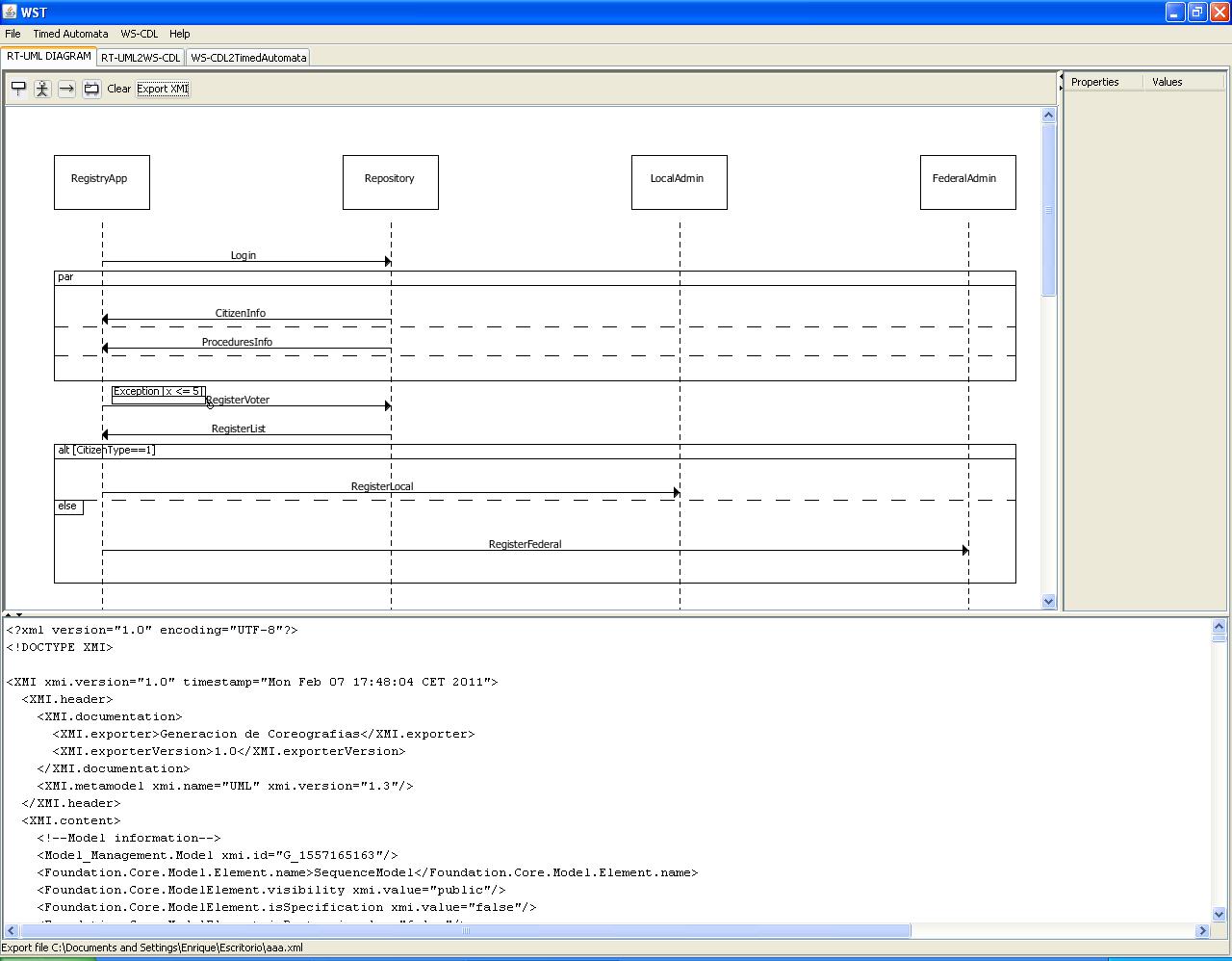Screen dimensions: 1232x961
Task: Click the Values column header
Action: coord(1167,82)
